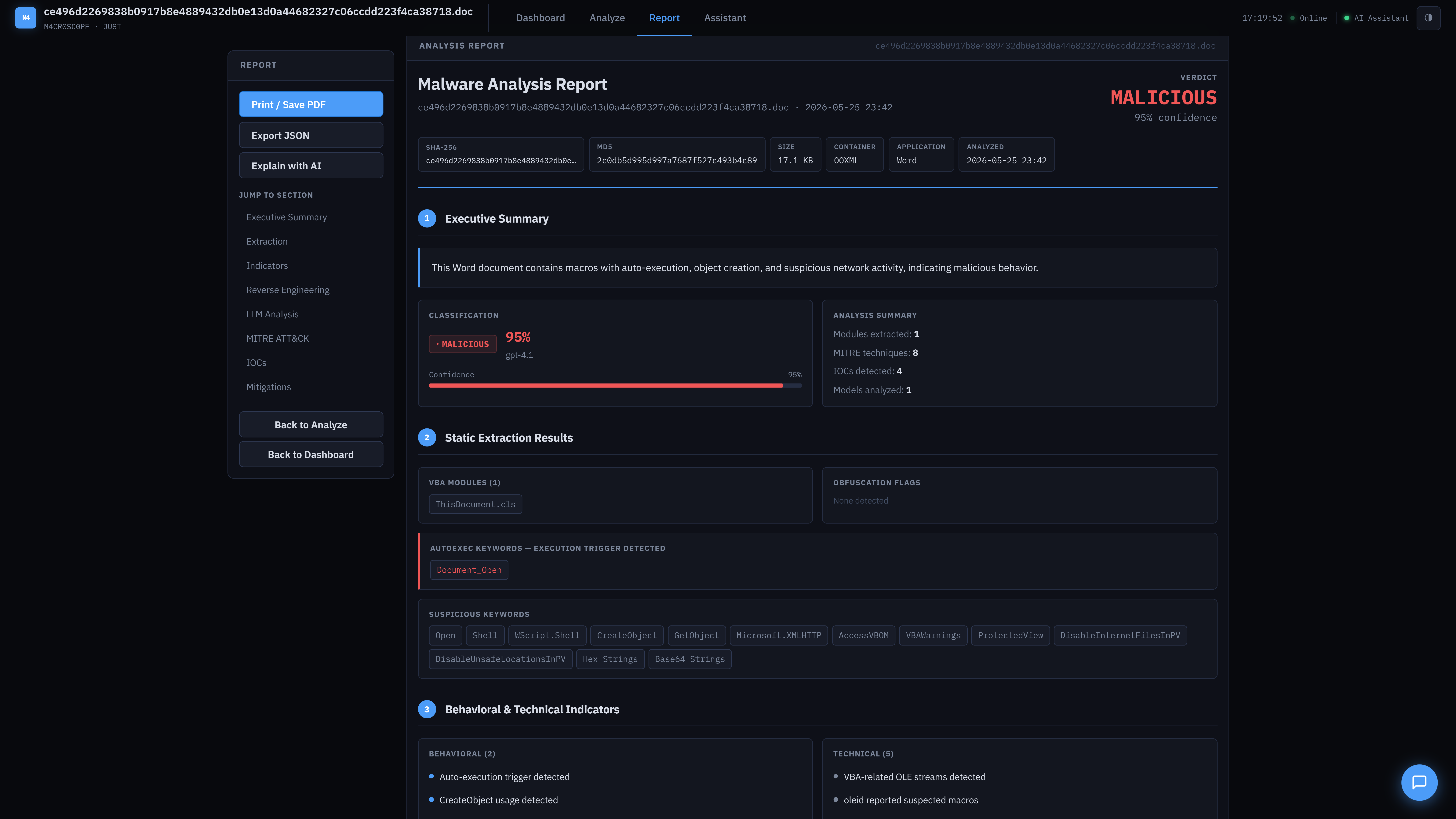Click the 'MITRE techniques: 8' summary line

[x=875, y=353]
